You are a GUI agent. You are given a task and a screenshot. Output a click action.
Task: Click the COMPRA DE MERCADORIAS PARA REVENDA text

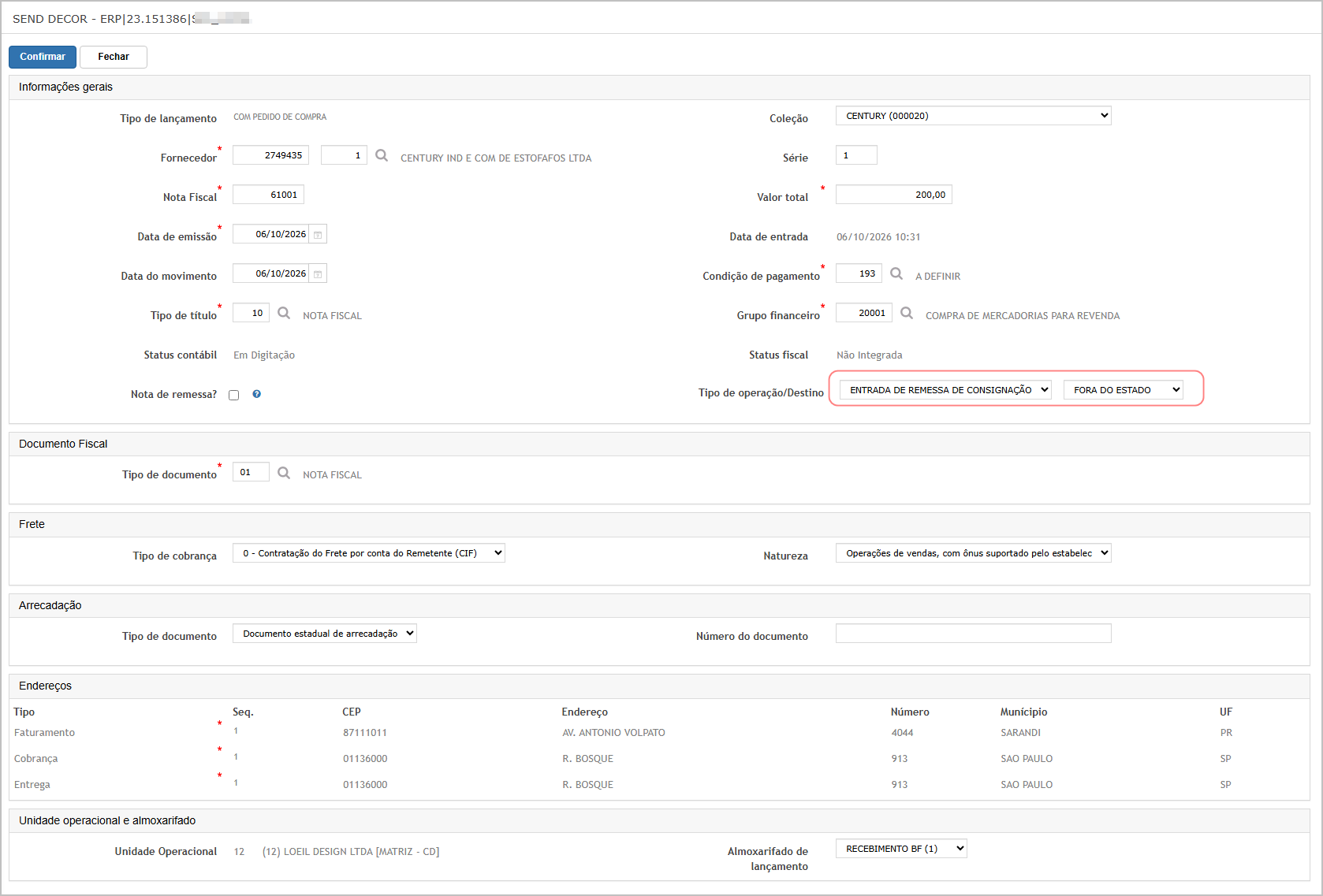tap(1023, 316)
